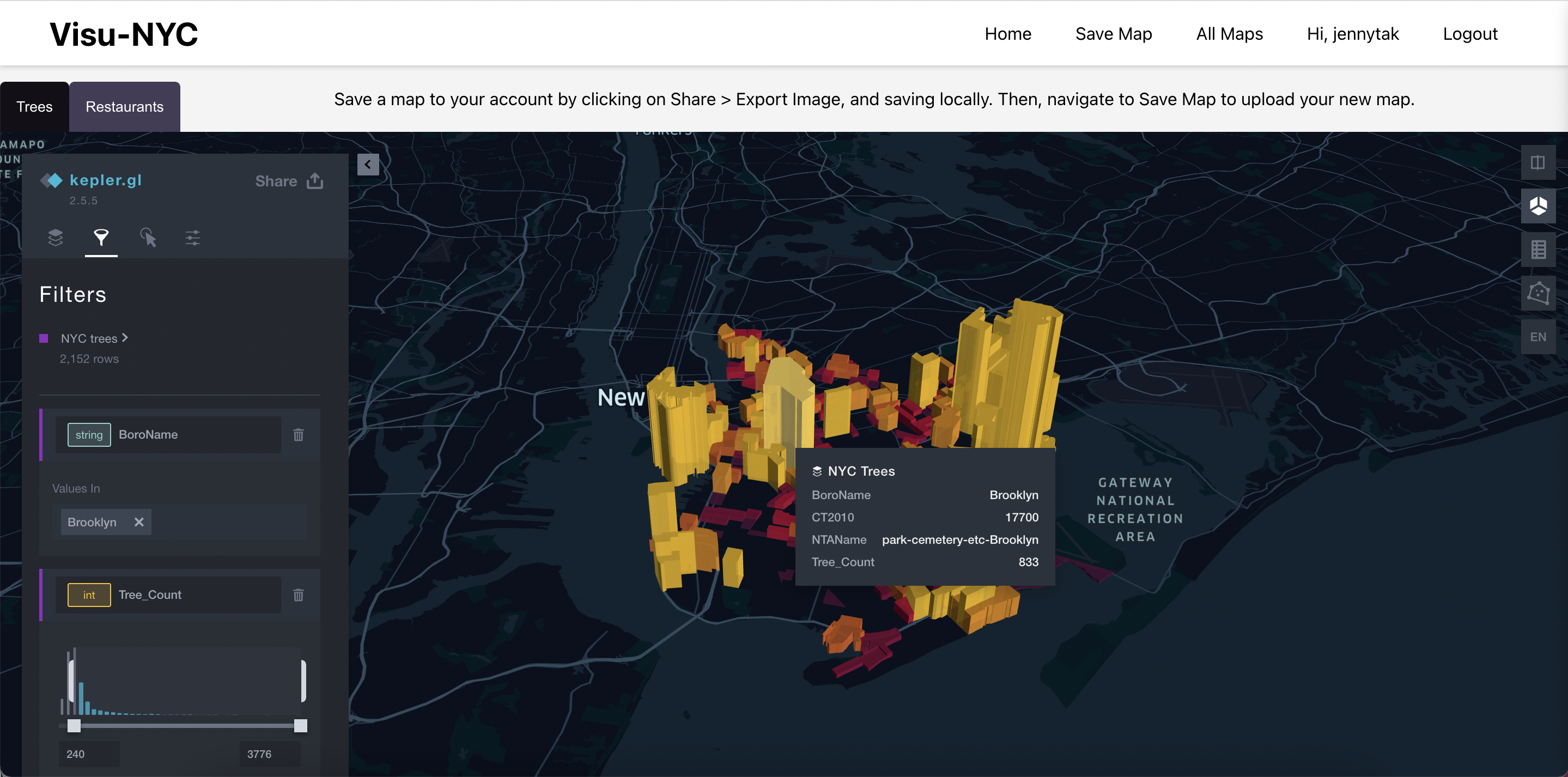Switch to the Restaurants tab
Viewport: 1568px width, 777px height.
coord(124,107)
